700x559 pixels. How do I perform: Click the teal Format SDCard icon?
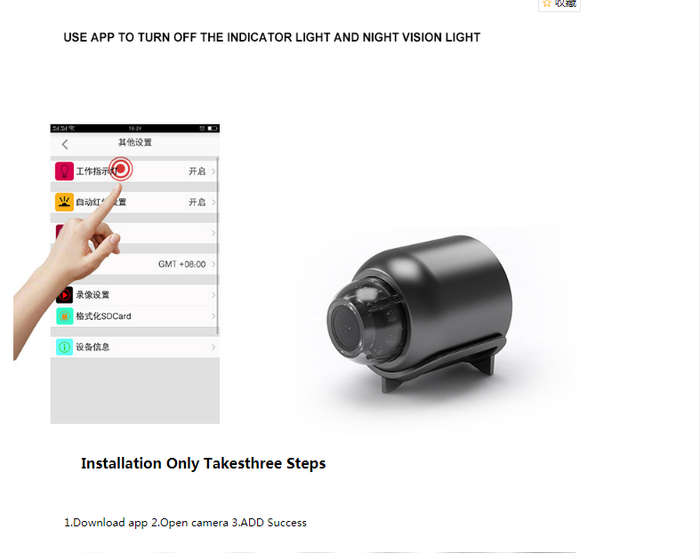(x=65, y=316)
